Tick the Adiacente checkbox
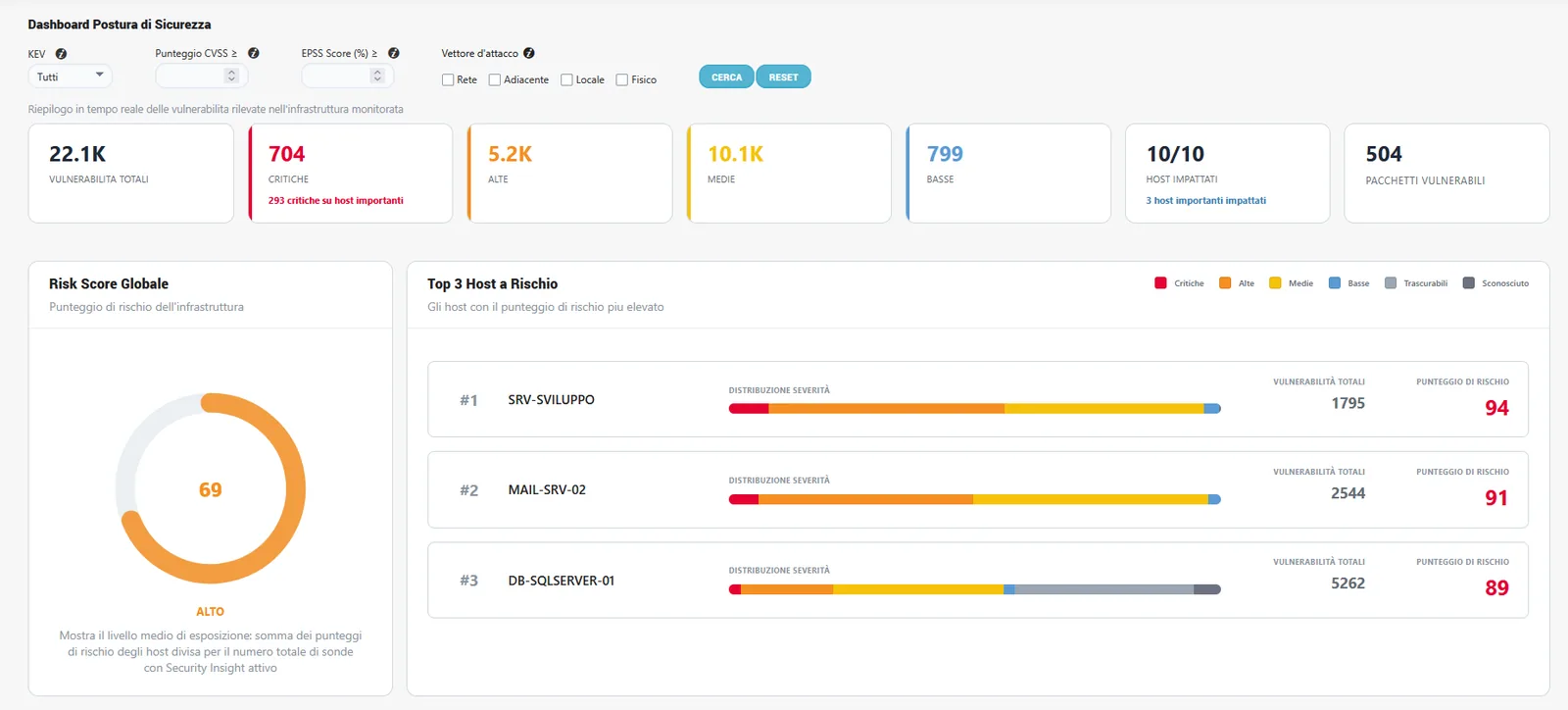The image size is (1568, 710). (x=495, y=80)
